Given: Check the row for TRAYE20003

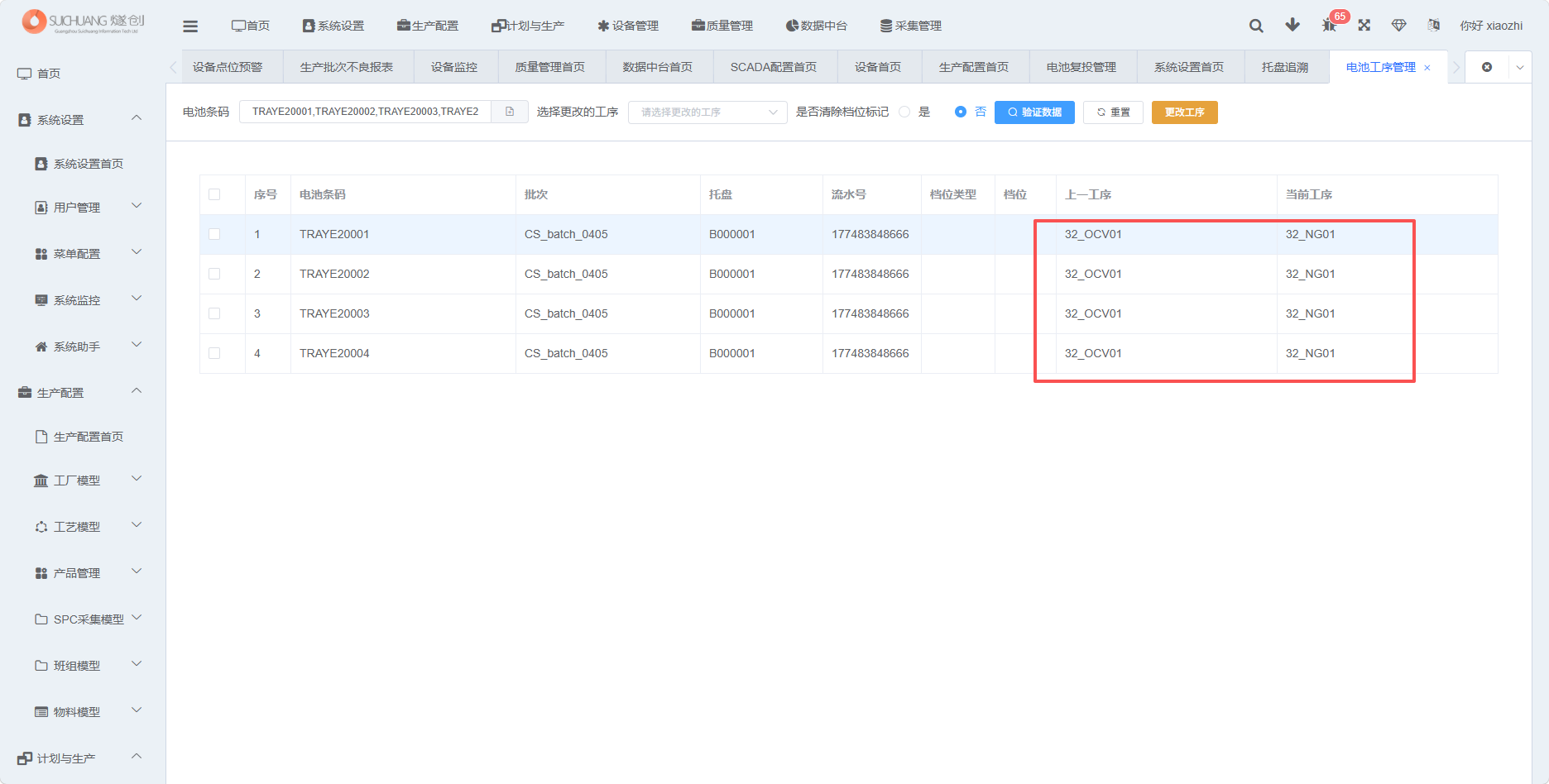Looking at the screenshot, I should point(214,313).
